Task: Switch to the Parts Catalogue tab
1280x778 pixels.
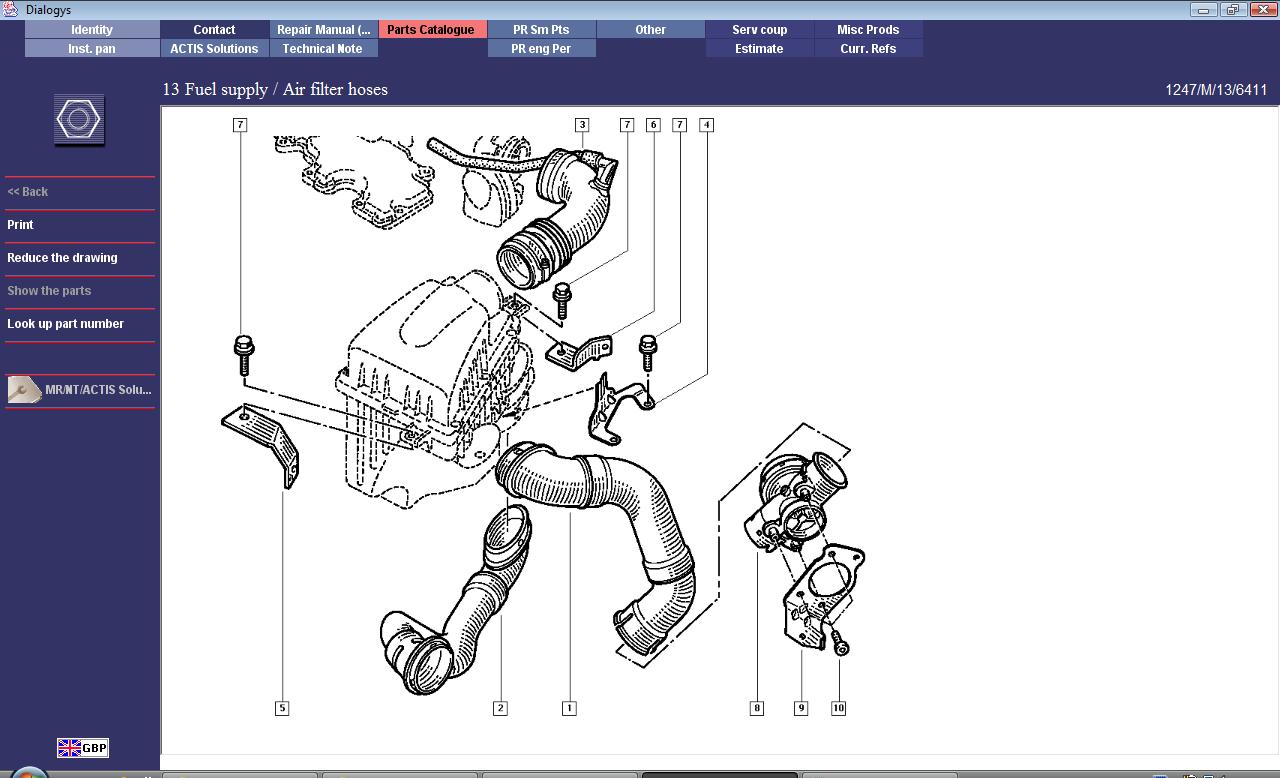Action: click(431, 29)
